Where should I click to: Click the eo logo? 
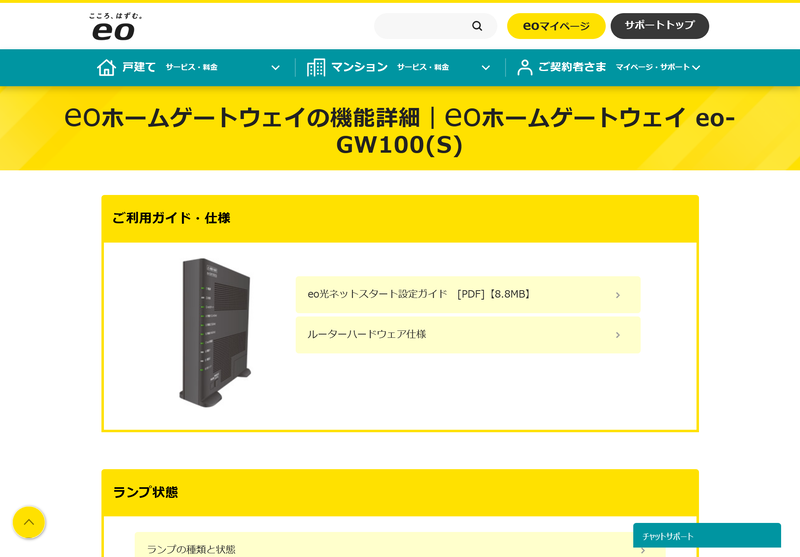(114, 27)
